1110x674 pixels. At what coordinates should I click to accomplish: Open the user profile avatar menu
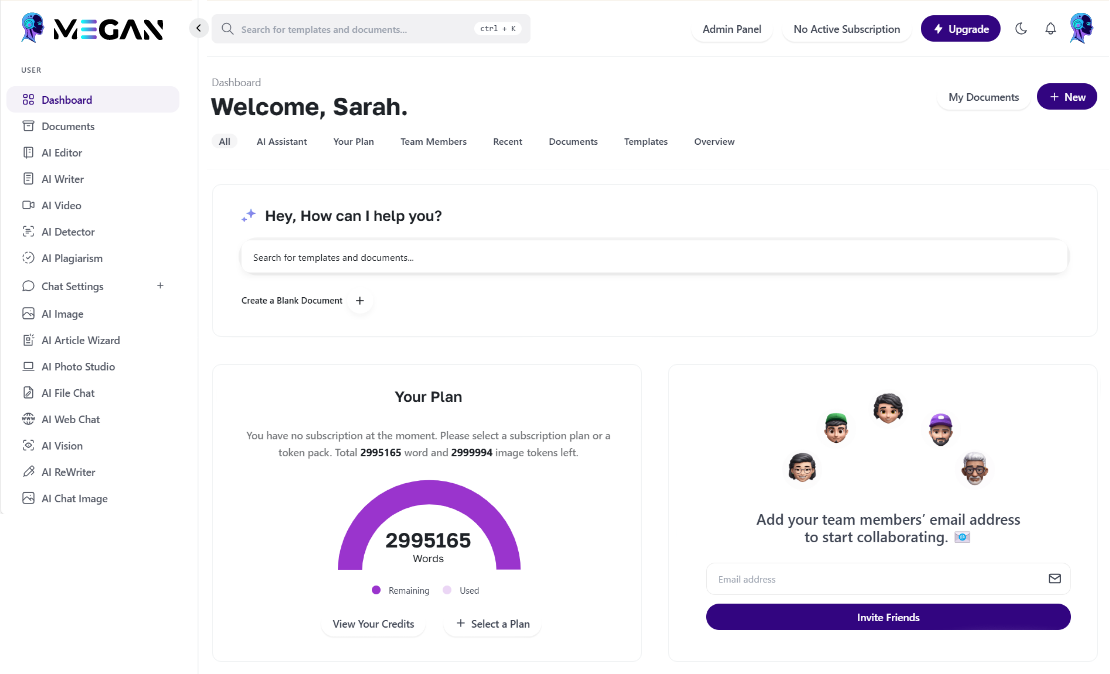tap(1081, 28)
